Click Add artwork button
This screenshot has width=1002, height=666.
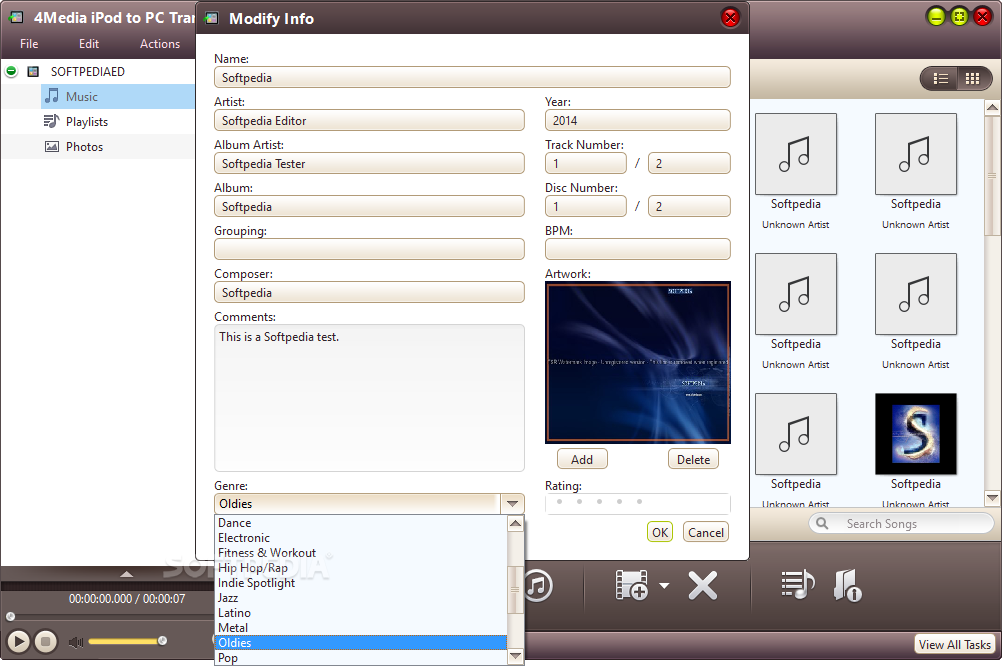pos(582,459)
